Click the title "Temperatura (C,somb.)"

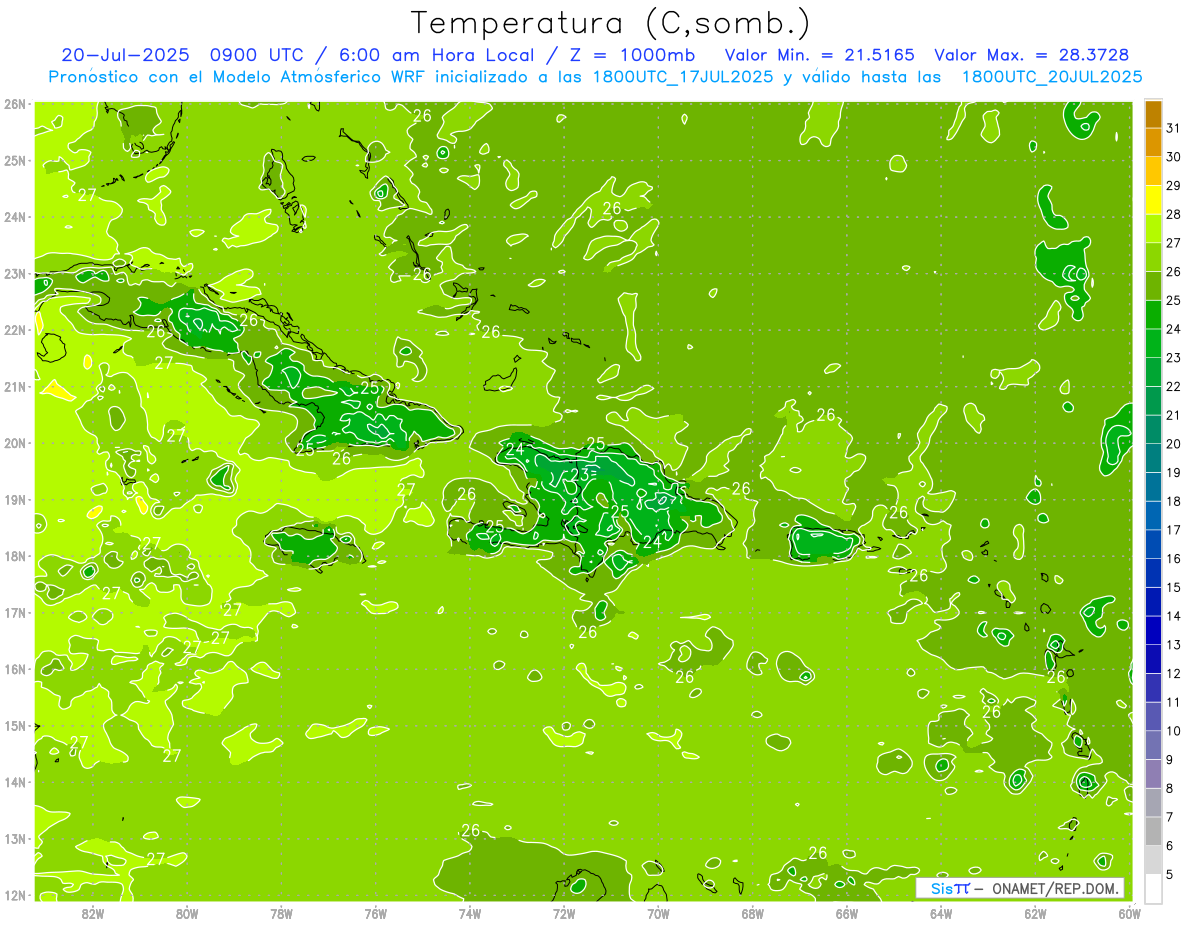pos(611,23)
